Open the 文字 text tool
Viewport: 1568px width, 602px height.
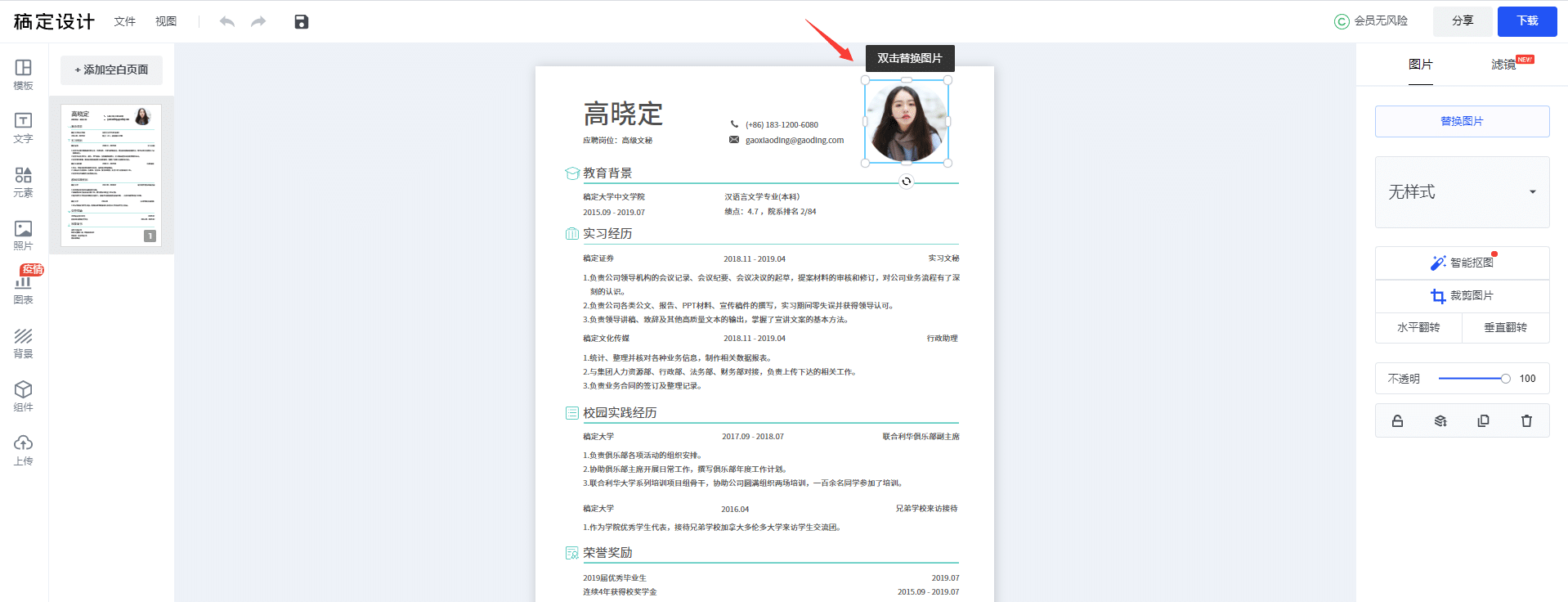23,128
